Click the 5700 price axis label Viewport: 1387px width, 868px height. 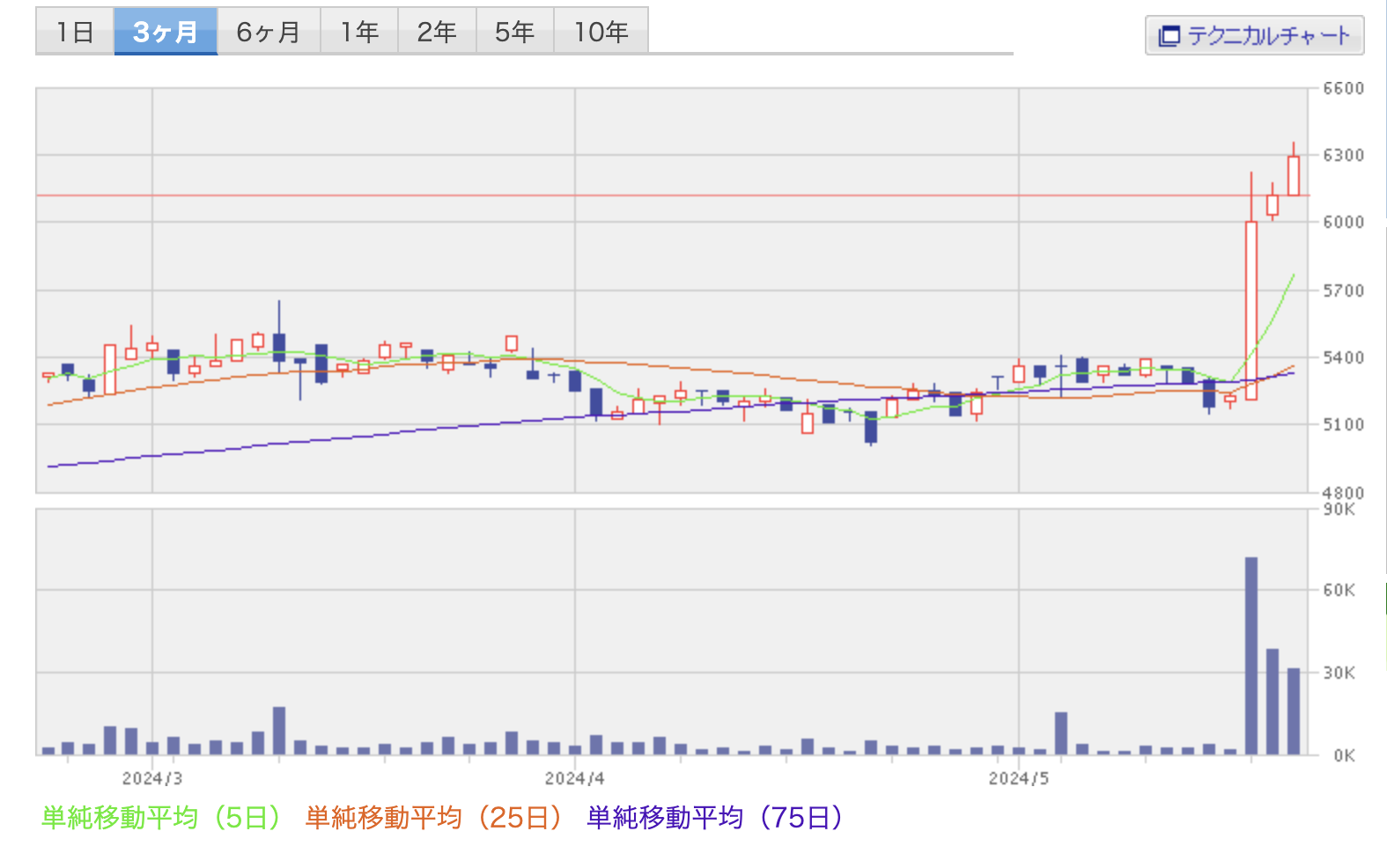pos(1343,291)
